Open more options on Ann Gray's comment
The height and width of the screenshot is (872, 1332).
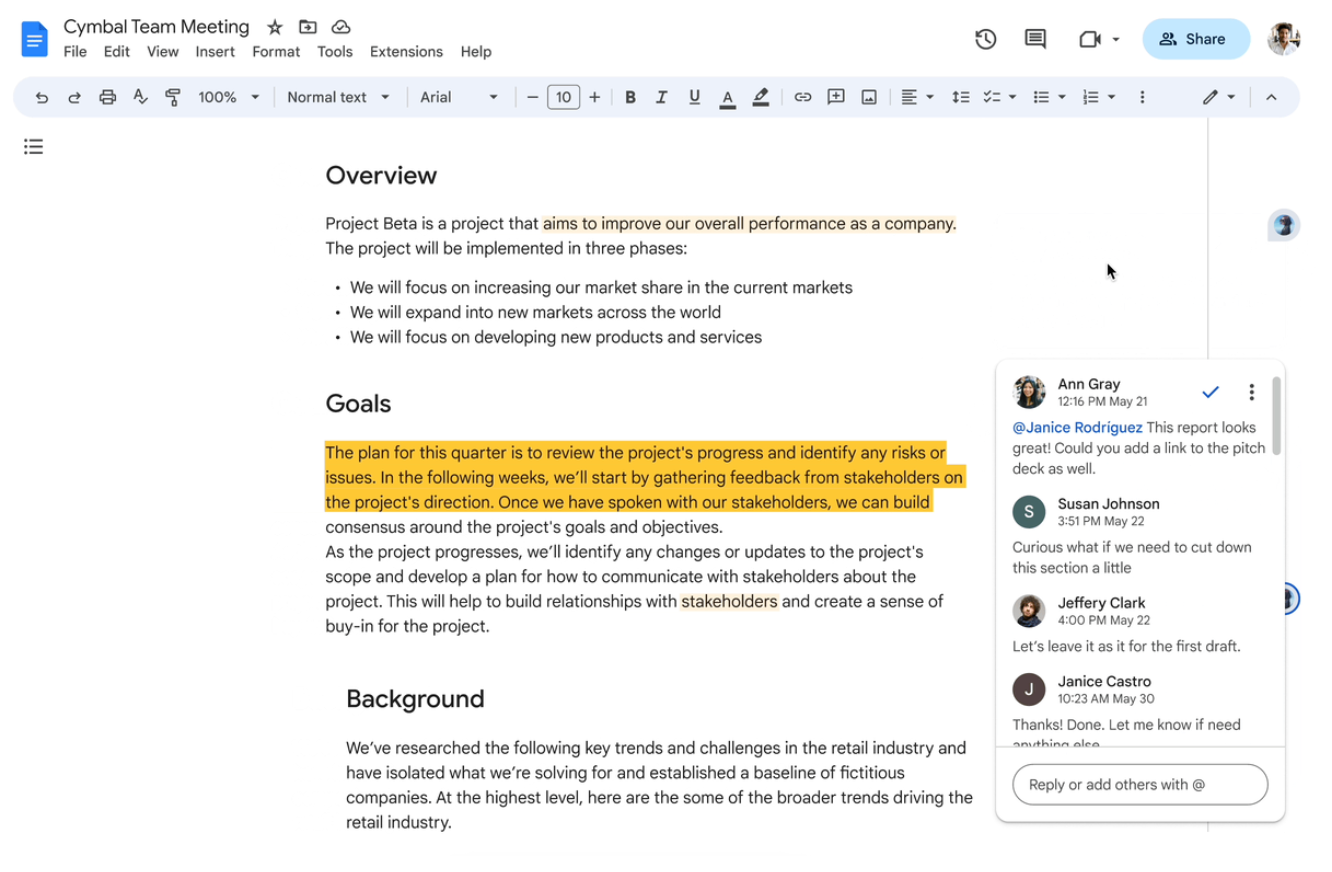(x=1251, y=391)
